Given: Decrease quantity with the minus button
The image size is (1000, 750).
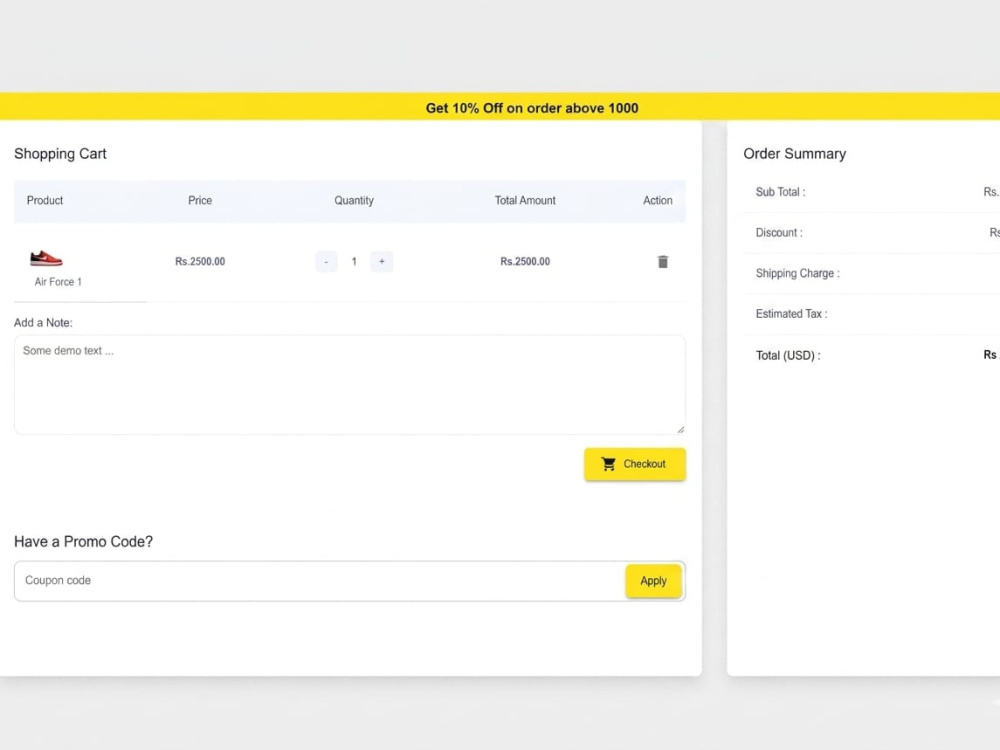Looking at the screenshot, I should [x=326, y=261].
